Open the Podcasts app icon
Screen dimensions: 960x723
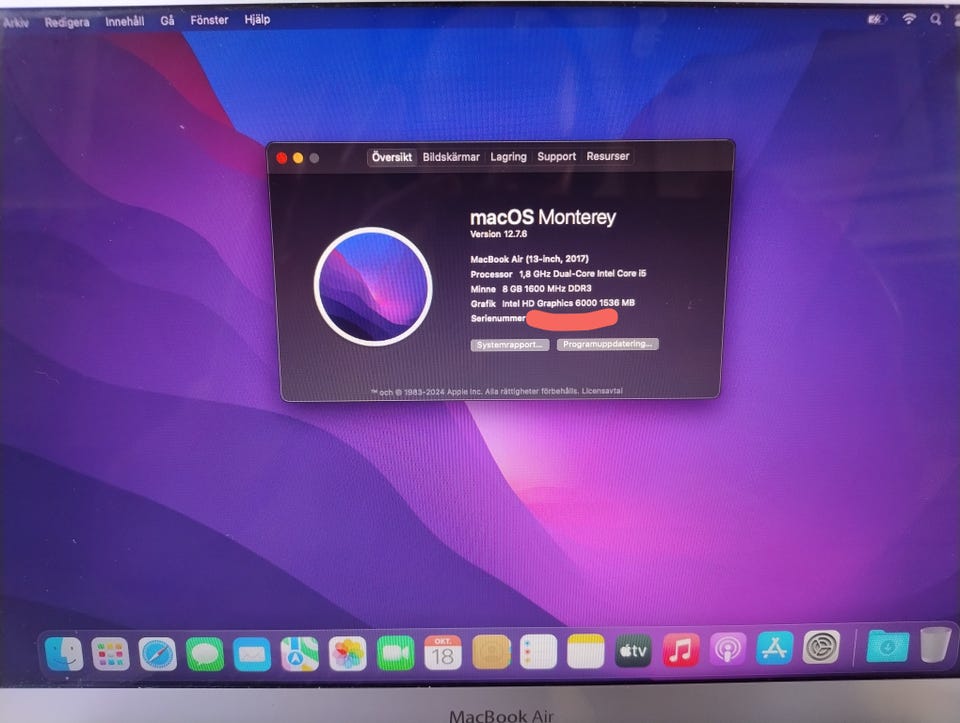[727, 649]
